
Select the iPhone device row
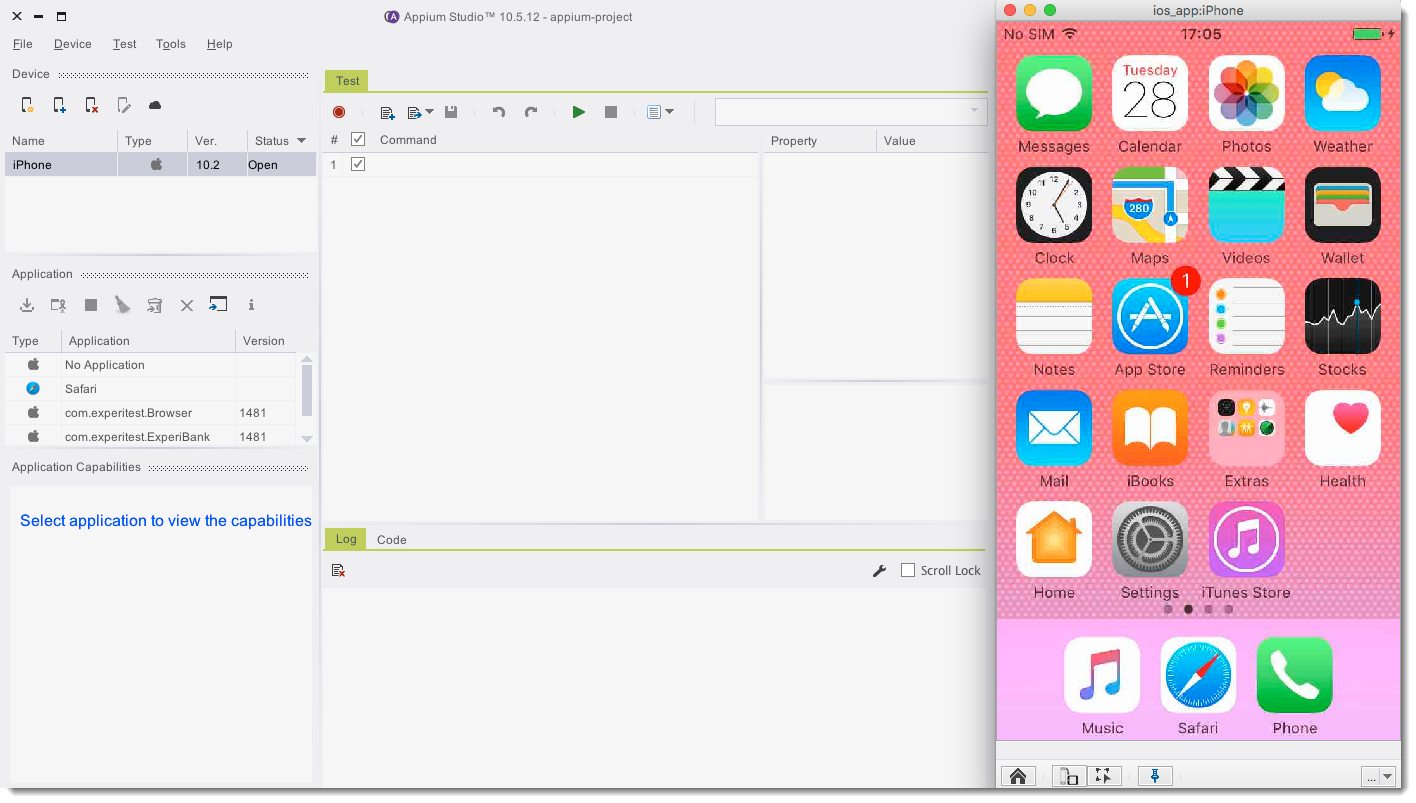[160, 165]
